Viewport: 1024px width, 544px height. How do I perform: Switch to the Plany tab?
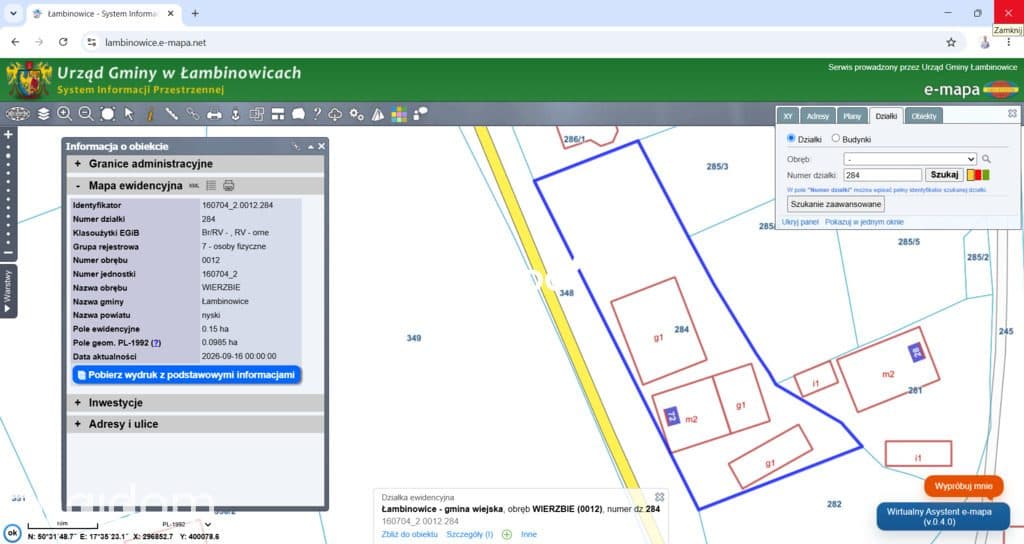pos(852,116)
